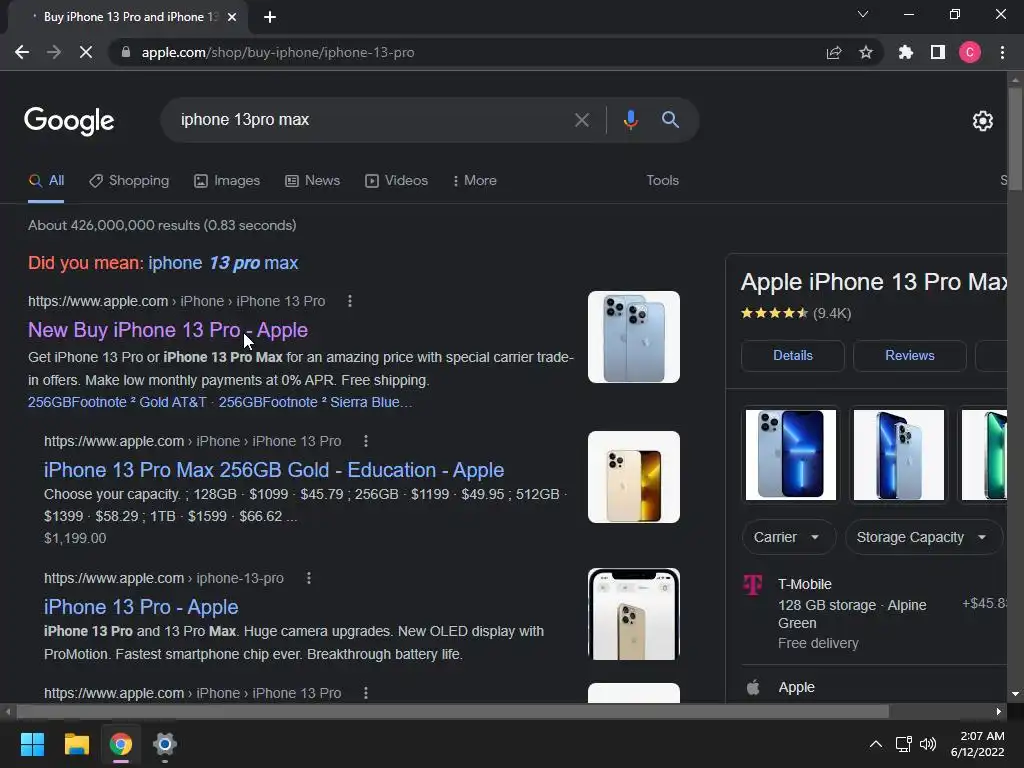Open a new browser tab
Viewport: 1024px width, 768px height.
pyautogui.click(x=270, y=17)
